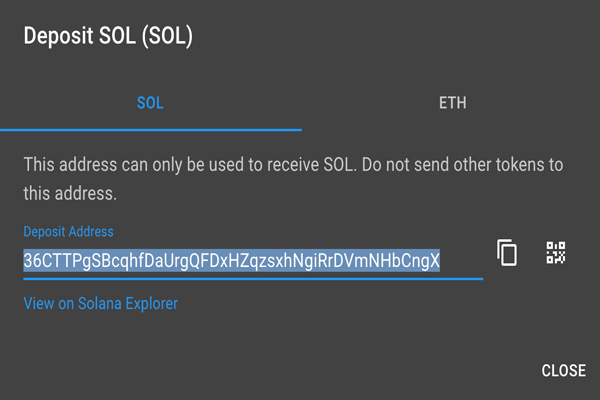Click the SOL-only warning message text

[x=293, y=177]
